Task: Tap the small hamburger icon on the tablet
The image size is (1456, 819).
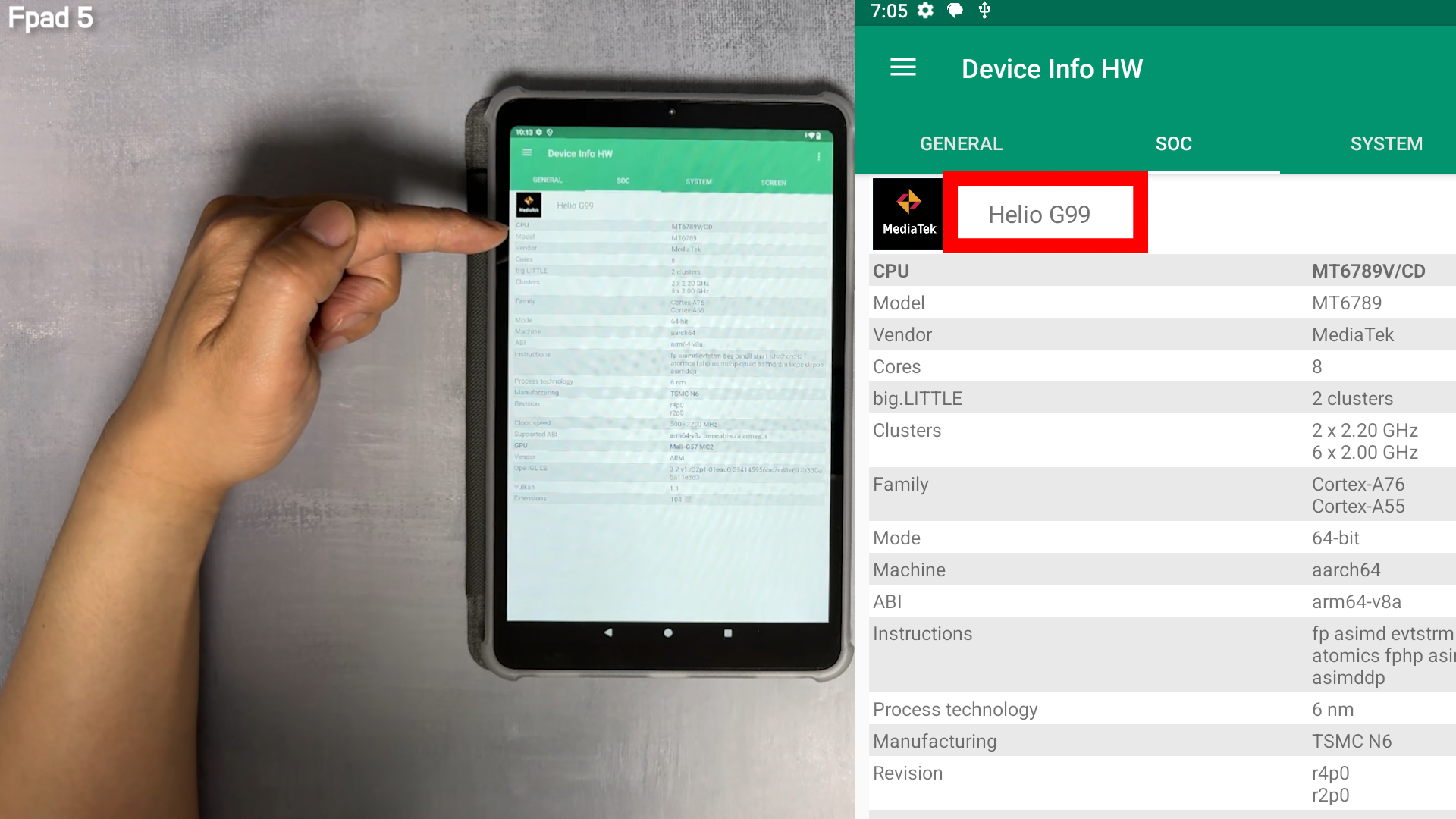Action: (x=527, y=153)
